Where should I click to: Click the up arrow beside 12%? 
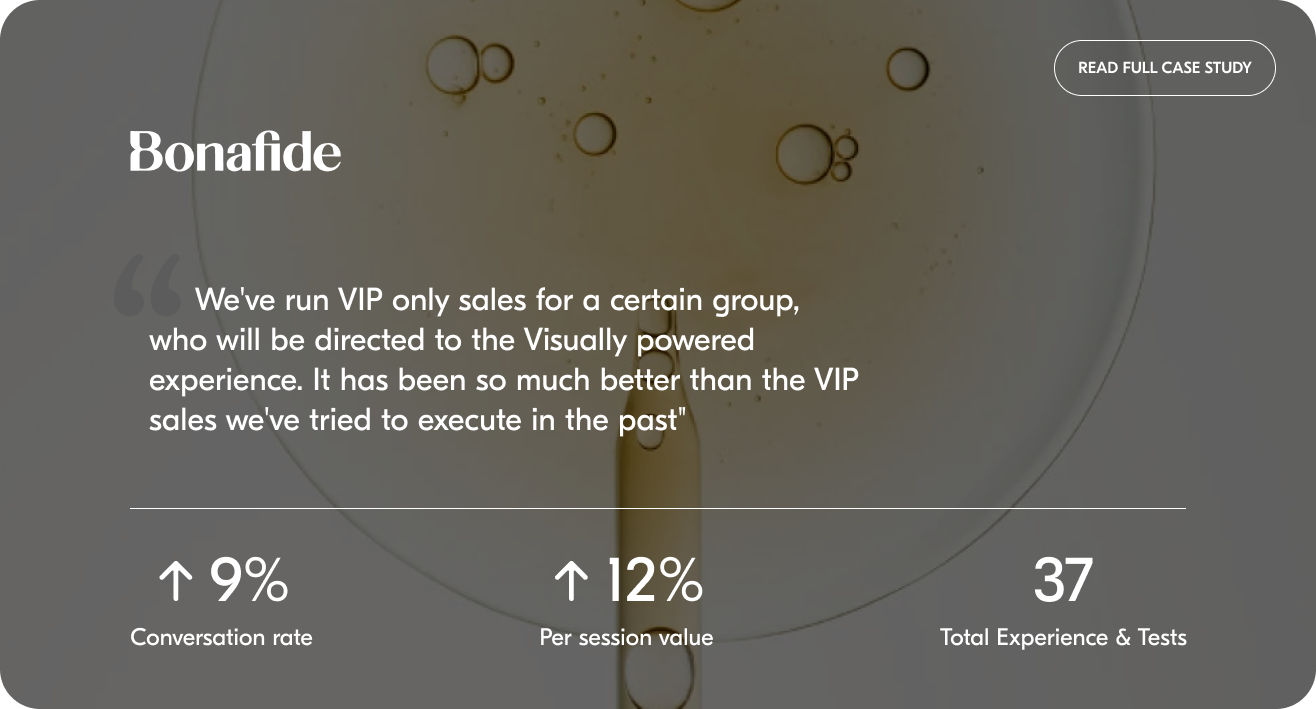pyautogui.click(x=571, y=581)
